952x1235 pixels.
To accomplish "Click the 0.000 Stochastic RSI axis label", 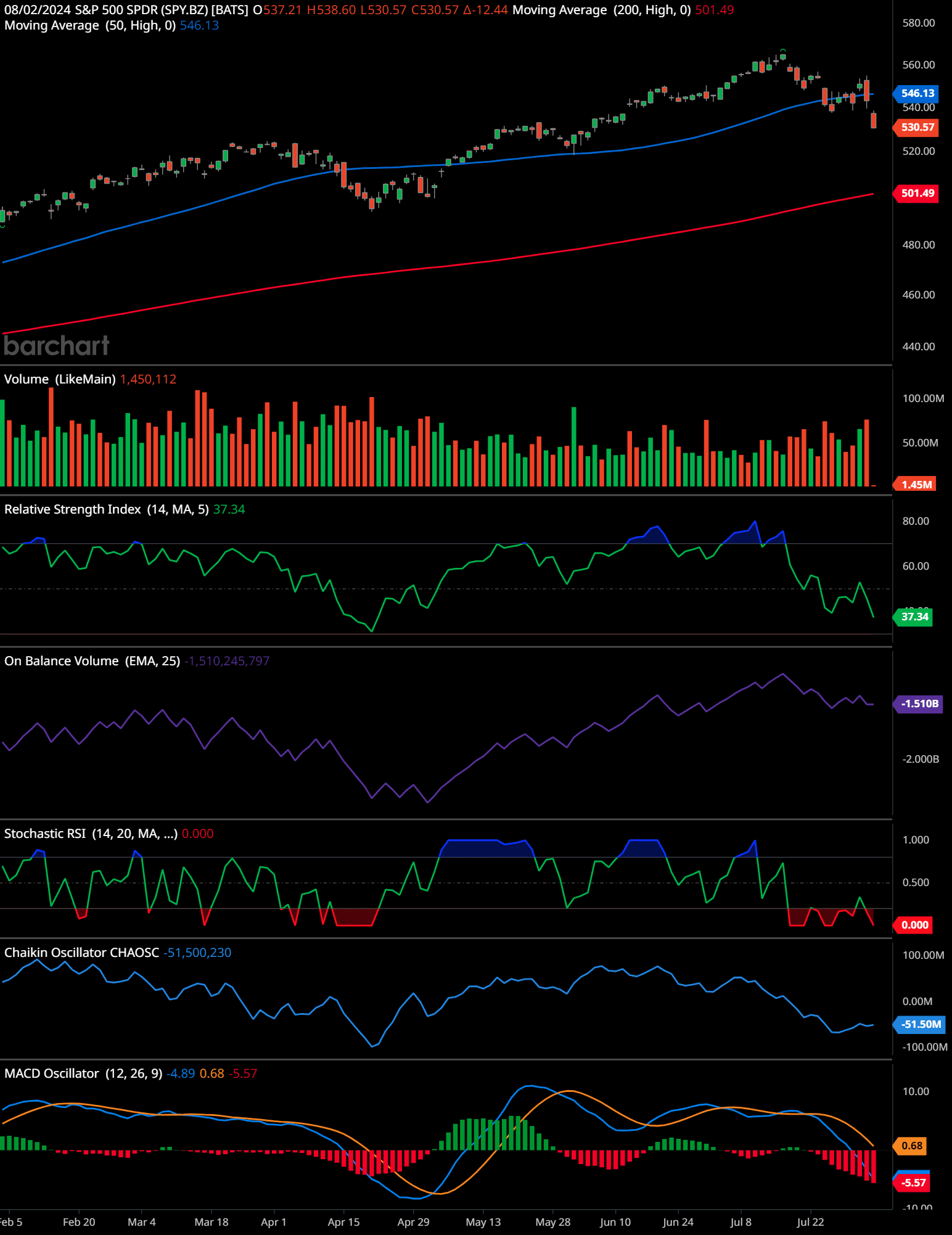I will [x=914, y=925].
